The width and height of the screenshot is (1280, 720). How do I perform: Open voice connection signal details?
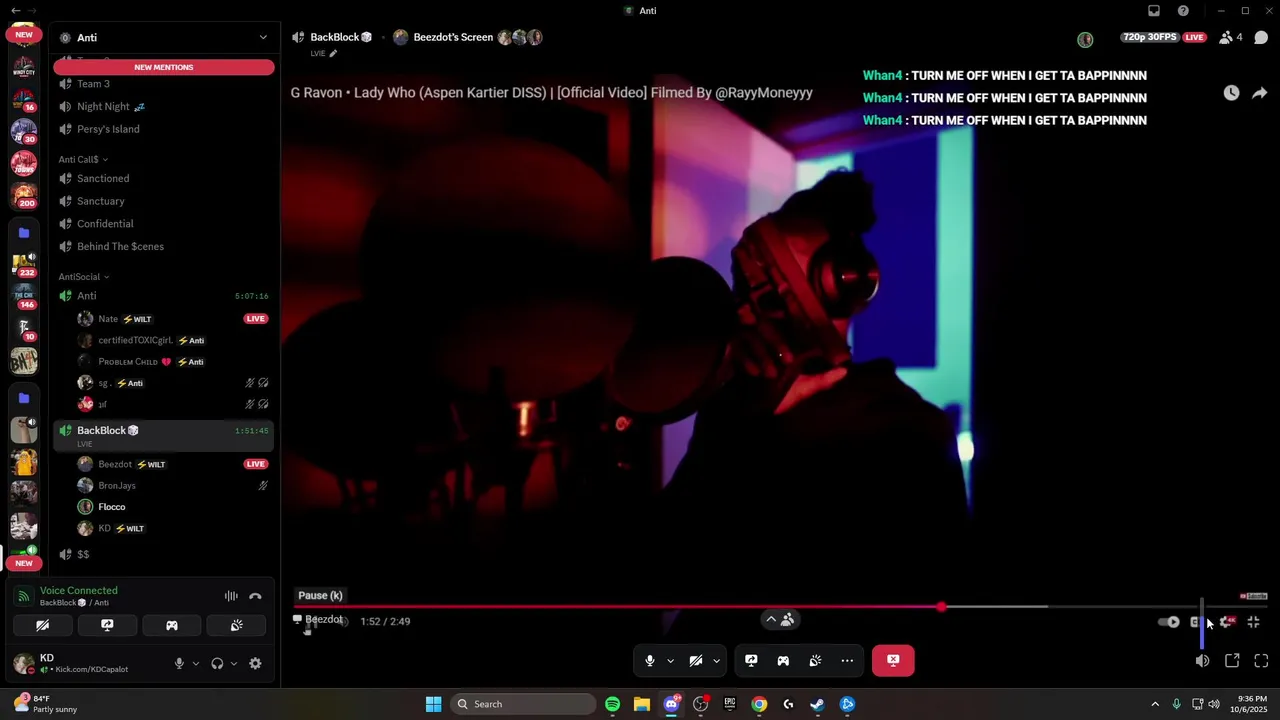pos(23,596)
